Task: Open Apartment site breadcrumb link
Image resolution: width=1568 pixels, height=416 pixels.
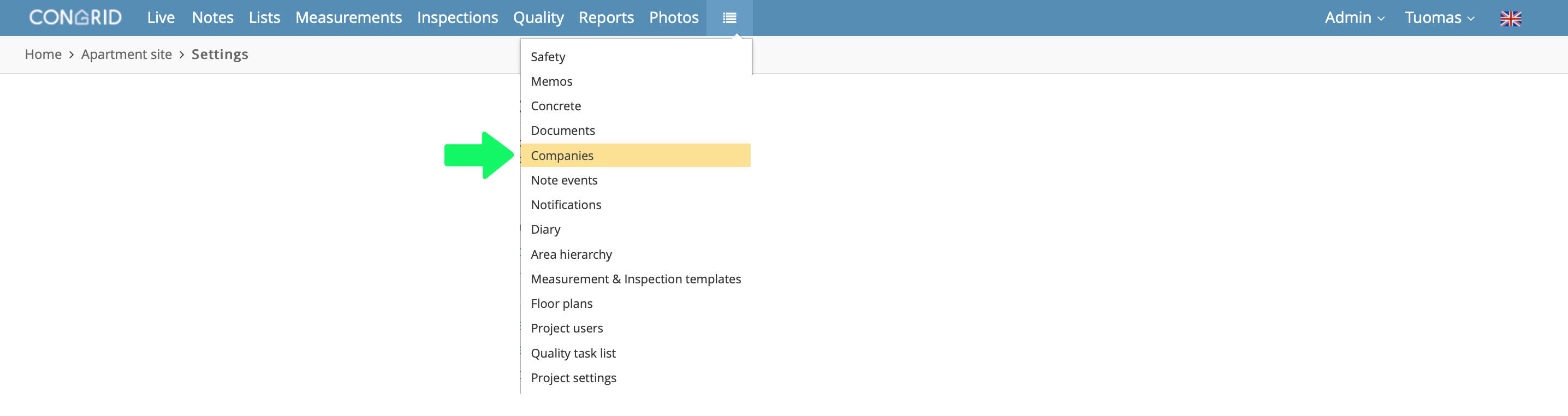Action: (127, 54)
